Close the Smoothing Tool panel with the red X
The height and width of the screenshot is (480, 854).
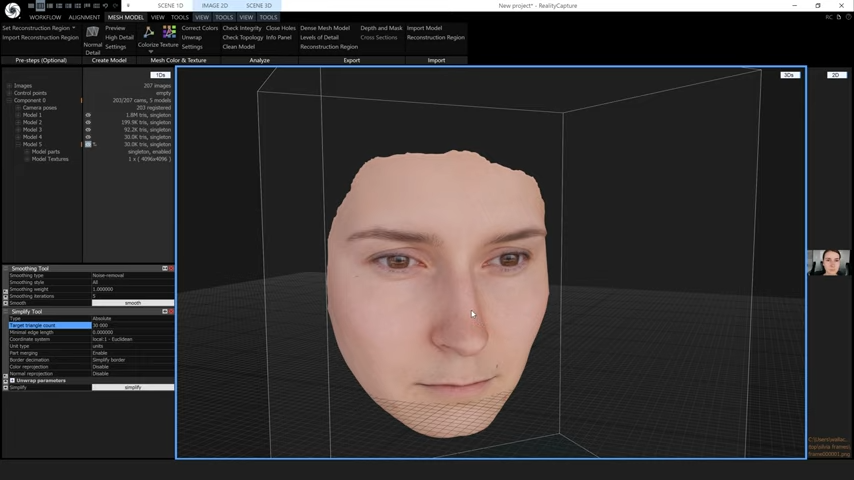pyautogui.click(x=171, y=268)
